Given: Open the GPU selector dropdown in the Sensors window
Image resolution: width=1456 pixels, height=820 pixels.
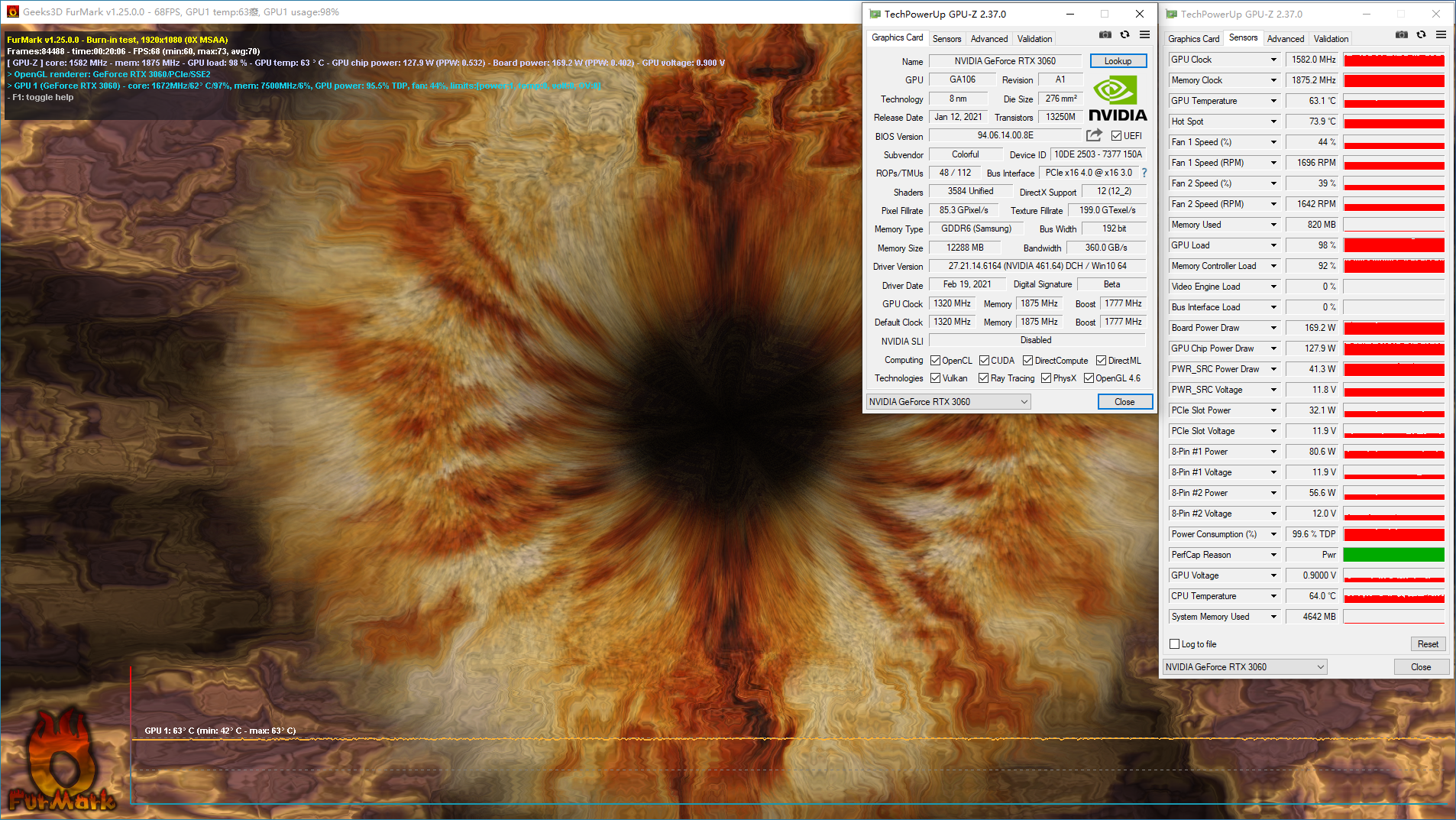Looking at the screenshot, I should click(1244, 667).
